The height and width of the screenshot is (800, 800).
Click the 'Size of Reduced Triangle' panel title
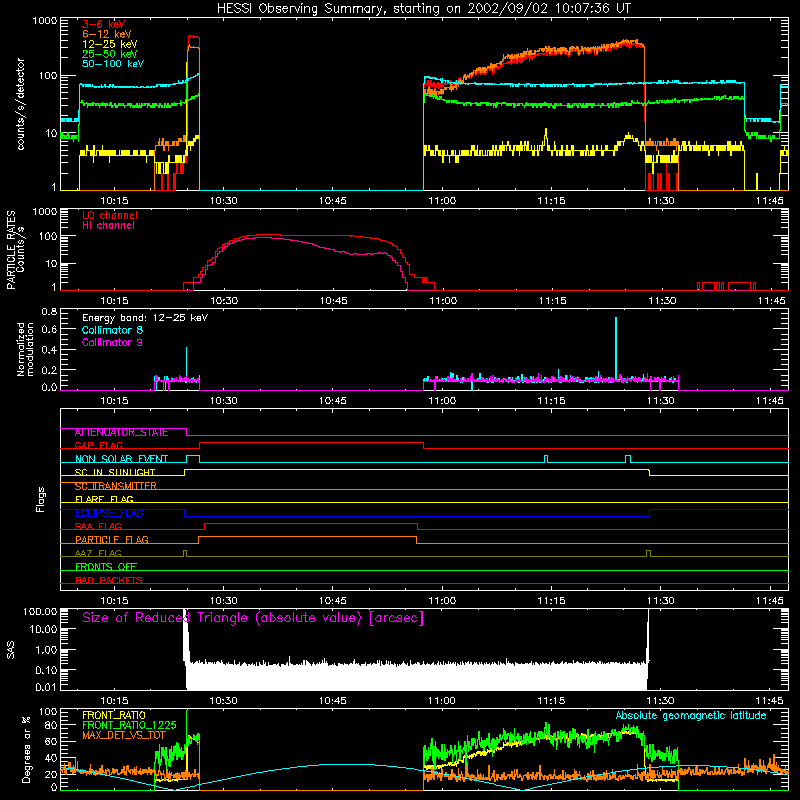coord(253,618)
